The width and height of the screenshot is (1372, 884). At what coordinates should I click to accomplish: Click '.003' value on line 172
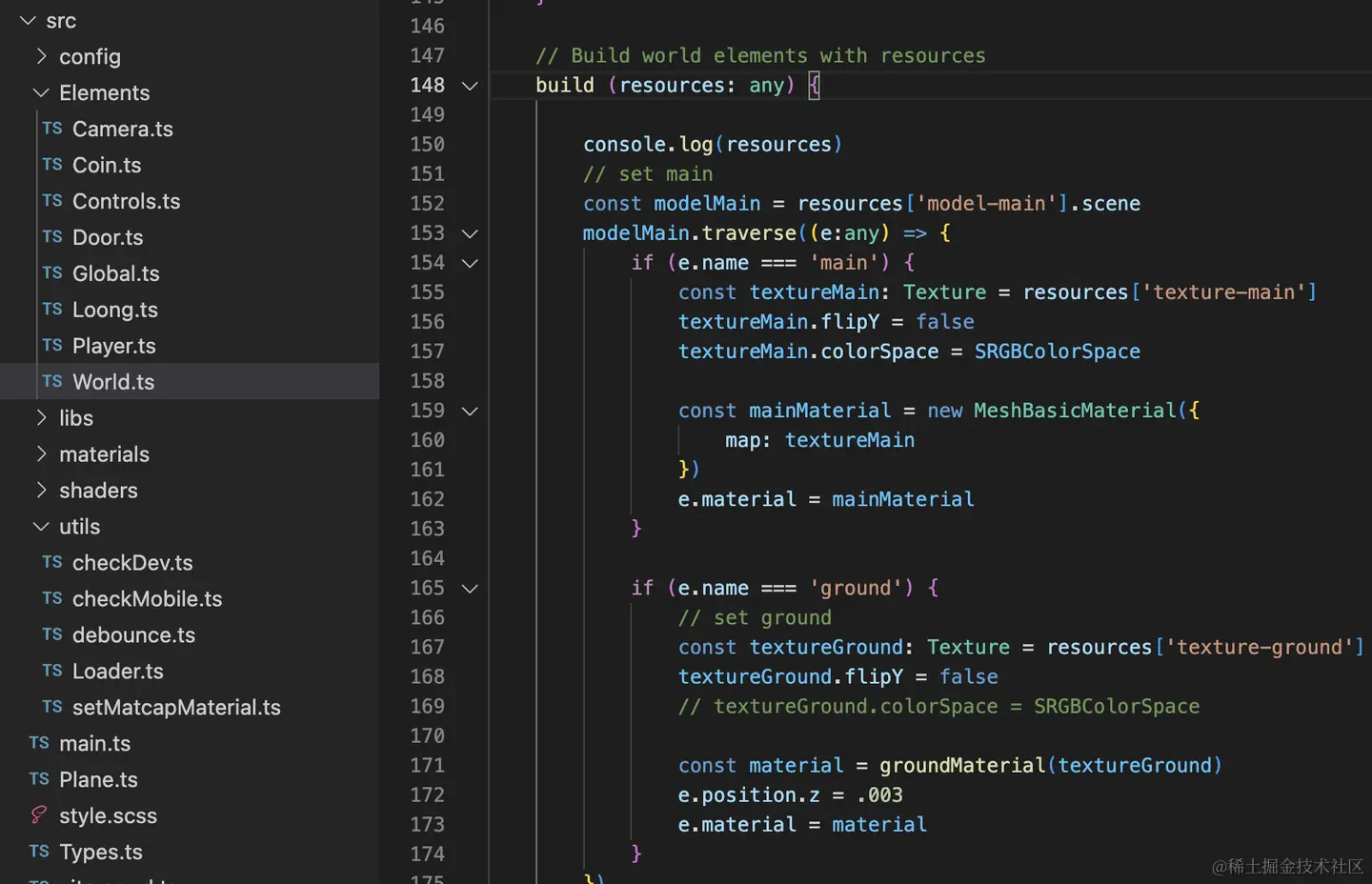(879, 795)
